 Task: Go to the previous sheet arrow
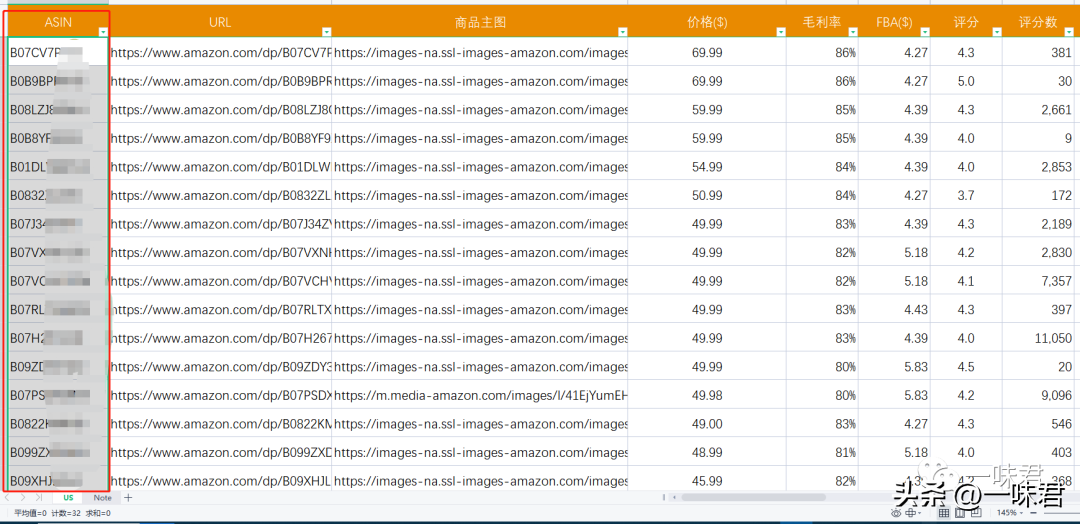click(x=8, y=497)
